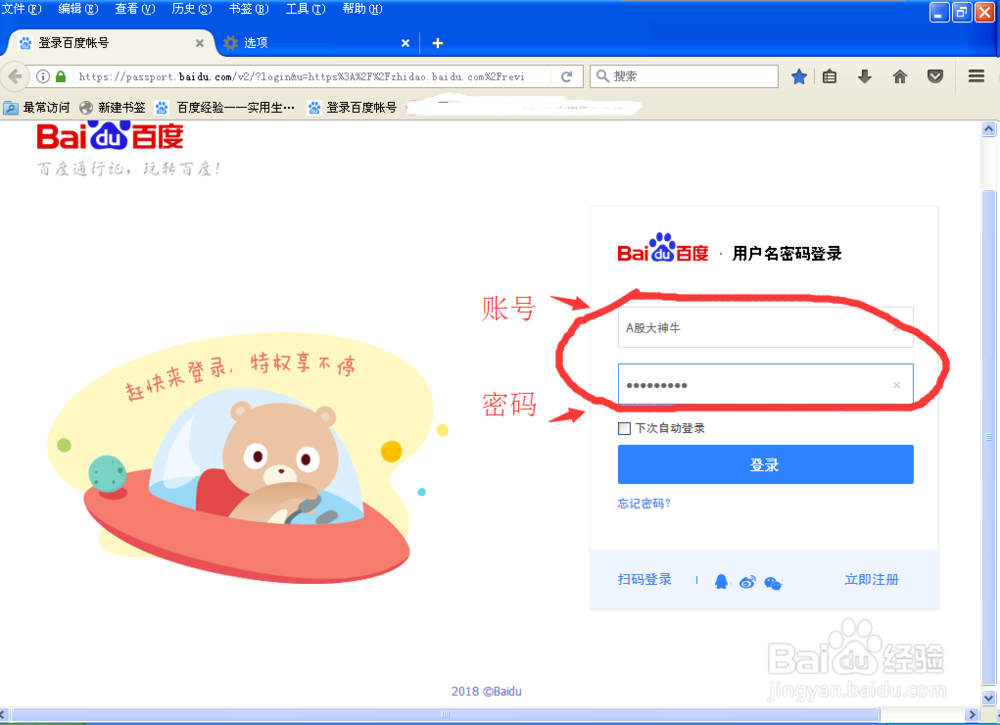Open a new tab with plus button

438,43
